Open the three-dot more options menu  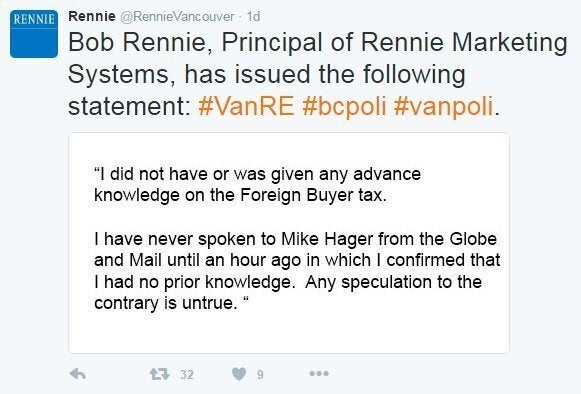pos(319,374)
